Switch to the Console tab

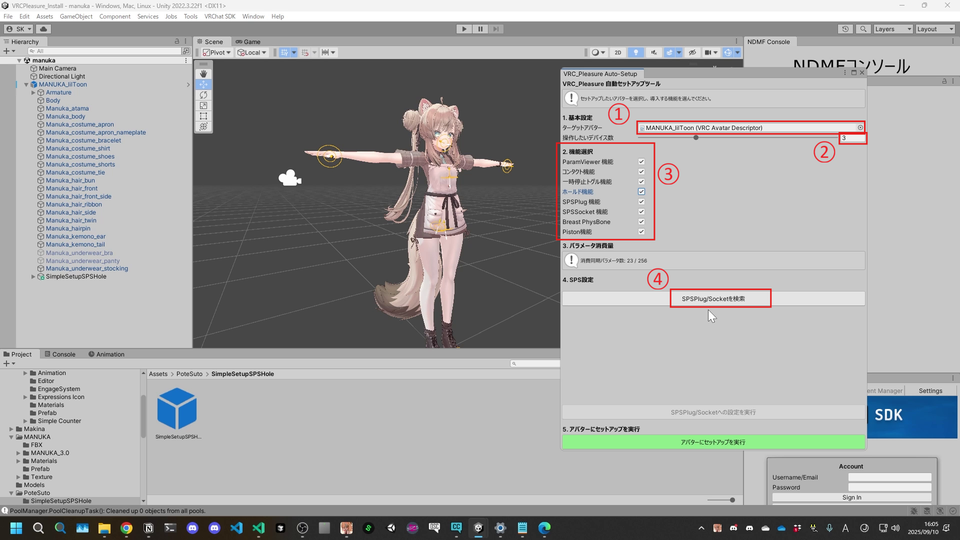[x=60, y=354]
